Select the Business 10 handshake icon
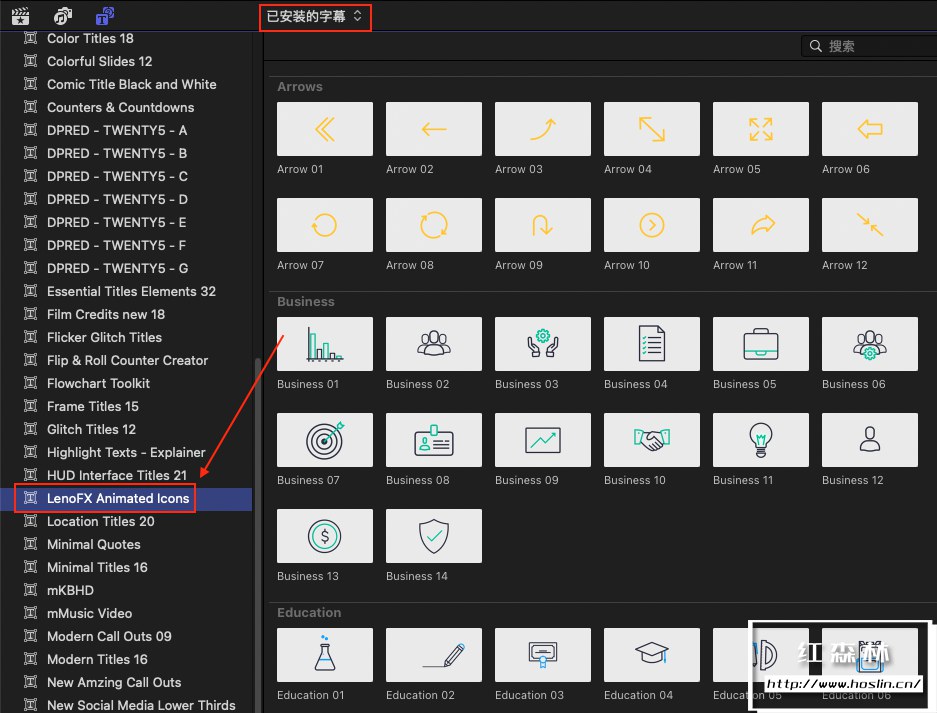This screenshot has width=937, height=713. [652, 440]
